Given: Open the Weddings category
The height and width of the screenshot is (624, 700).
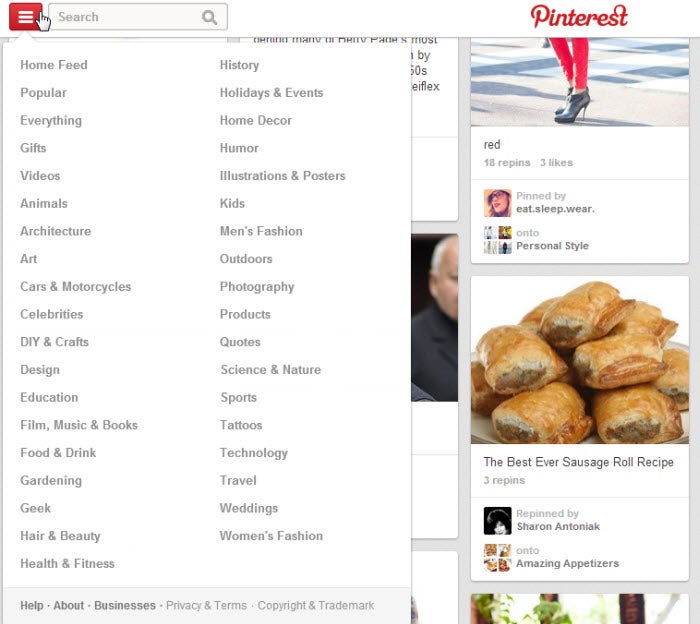Looking at the screenshot, I should point(249,508).
